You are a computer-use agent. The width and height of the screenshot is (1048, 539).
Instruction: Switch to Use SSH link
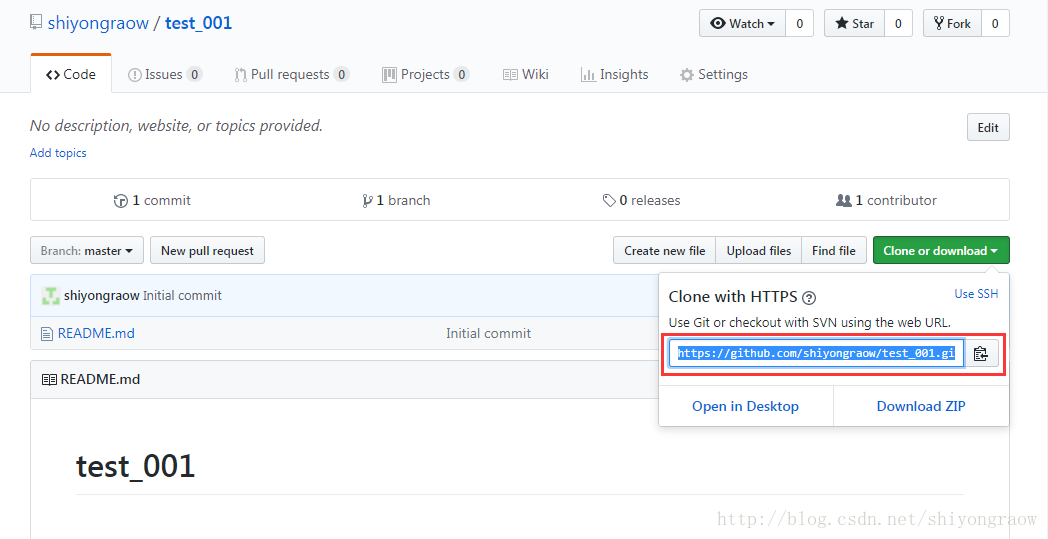976,294
